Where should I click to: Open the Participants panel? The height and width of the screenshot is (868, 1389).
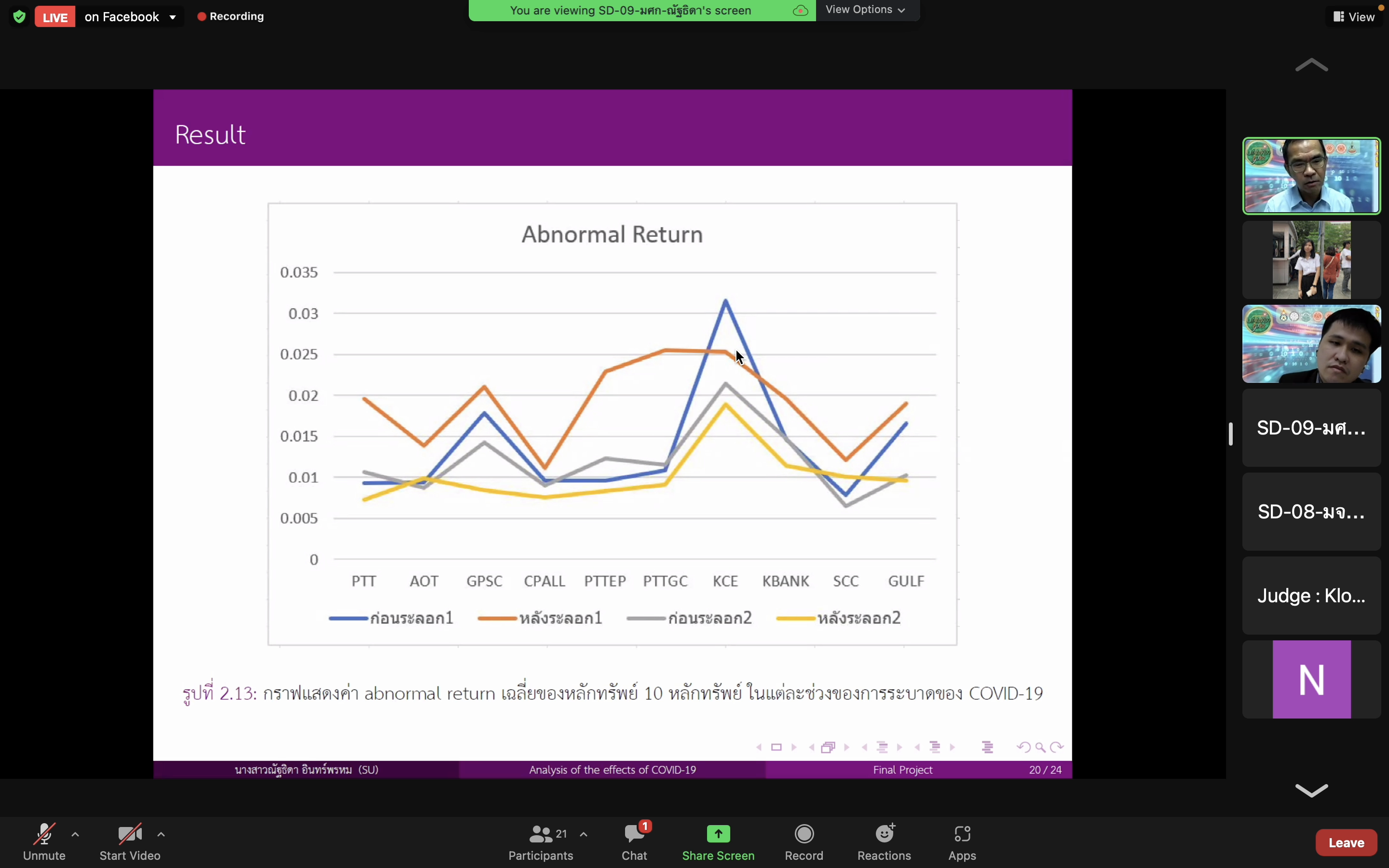pyautogui.click(x=541, y=842)
